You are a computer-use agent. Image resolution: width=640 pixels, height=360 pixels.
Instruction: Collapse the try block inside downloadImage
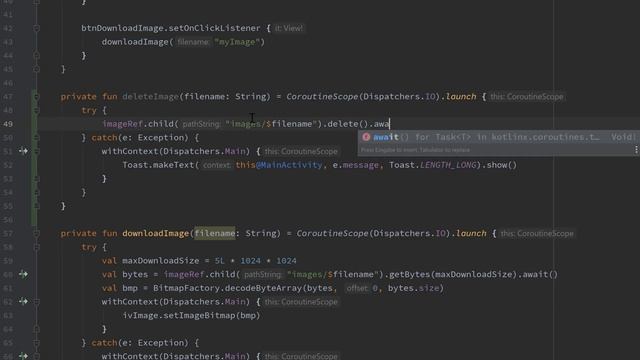click(36, 247)
